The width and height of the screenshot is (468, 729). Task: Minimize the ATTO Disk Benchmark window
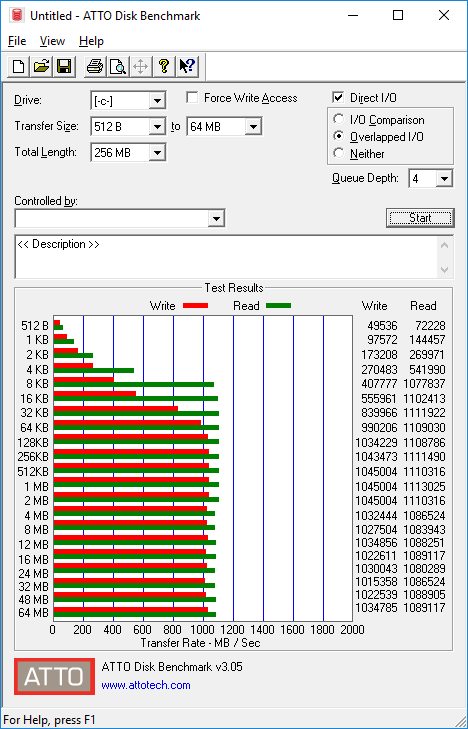pyautogui.click(x=355, y=15)
